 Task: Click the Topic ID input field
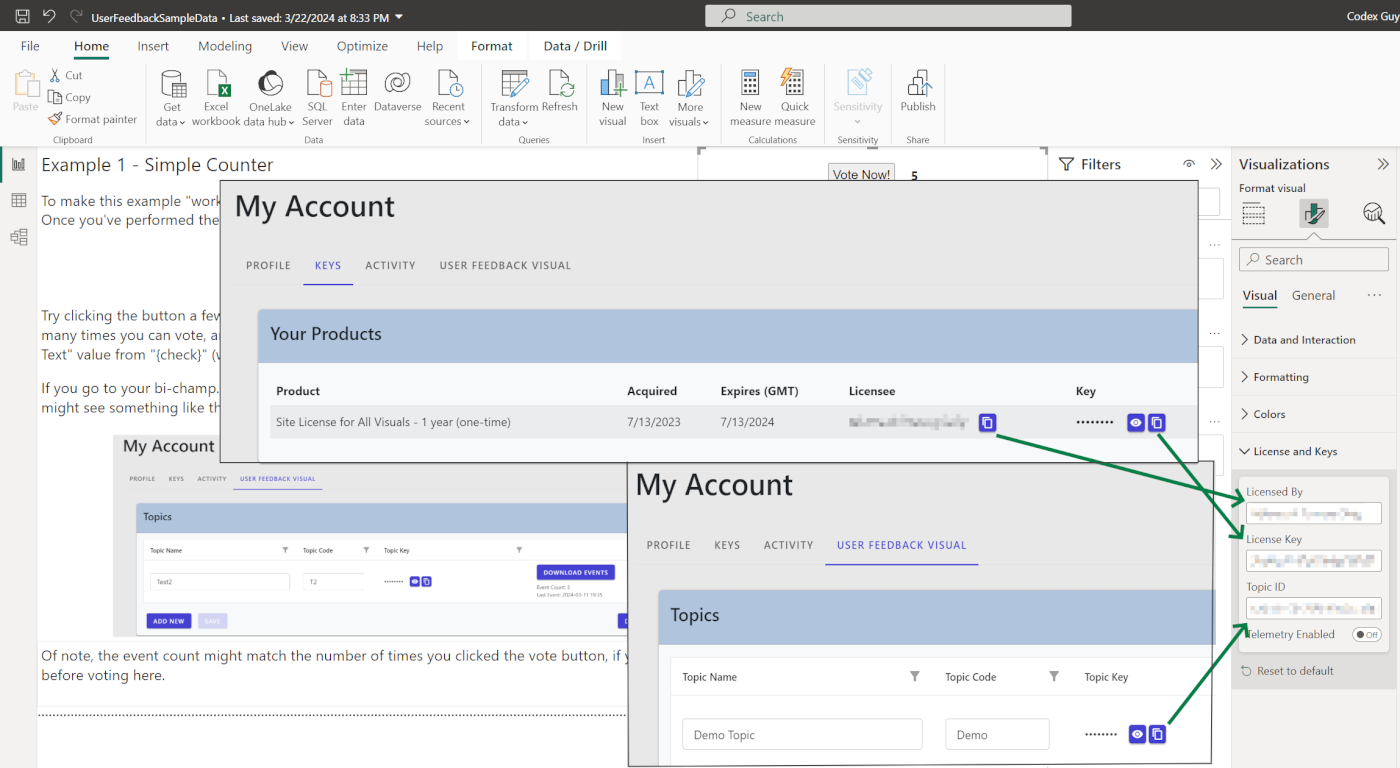pos(1313,608)
